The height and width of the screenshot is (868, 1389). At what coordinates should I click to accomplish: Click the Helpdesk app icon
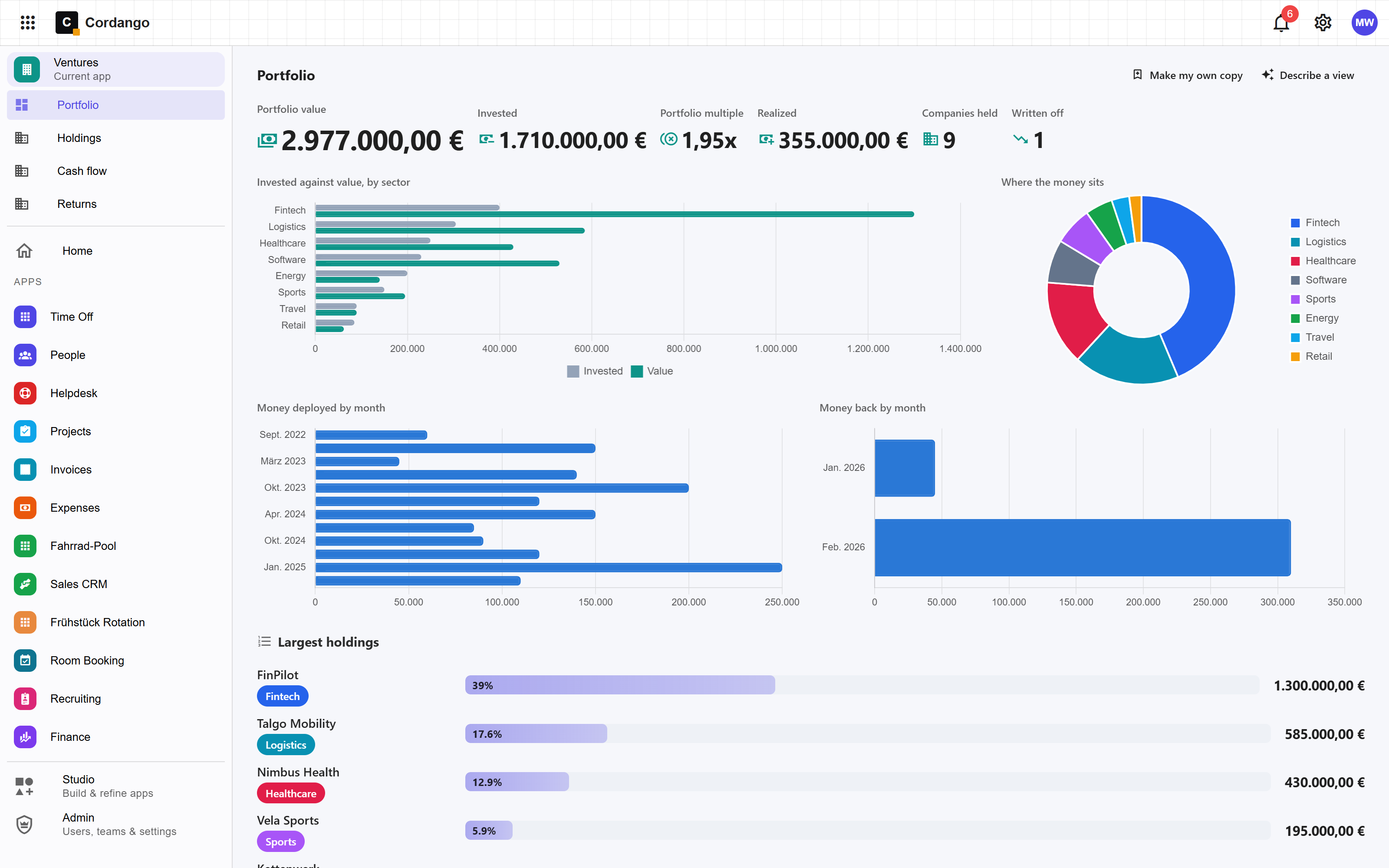25,393
